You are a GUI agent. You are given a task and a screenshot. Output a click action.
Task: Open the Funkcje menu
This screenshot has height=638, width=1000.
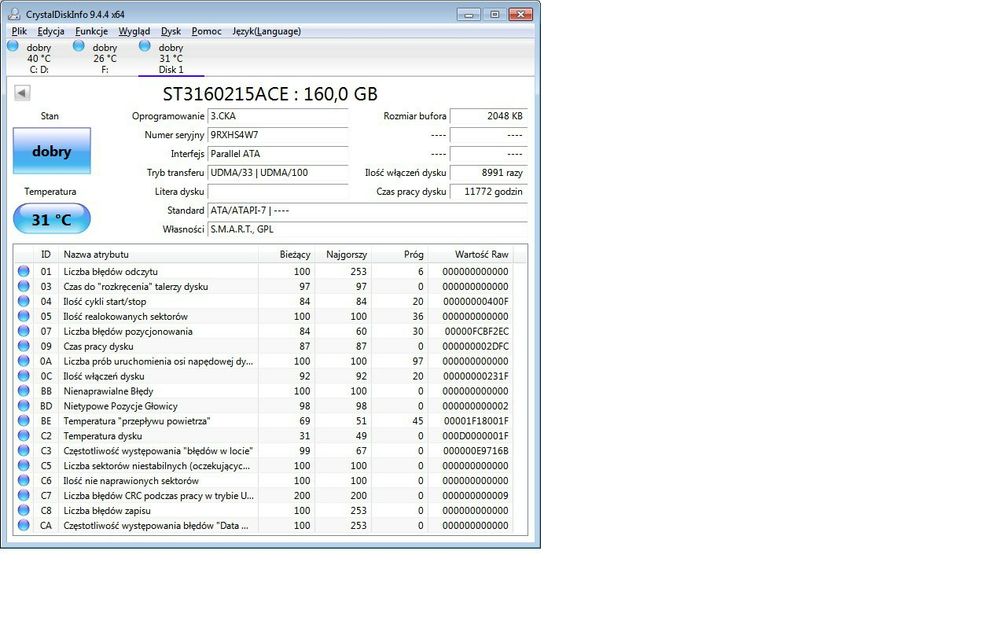(91, 31)
